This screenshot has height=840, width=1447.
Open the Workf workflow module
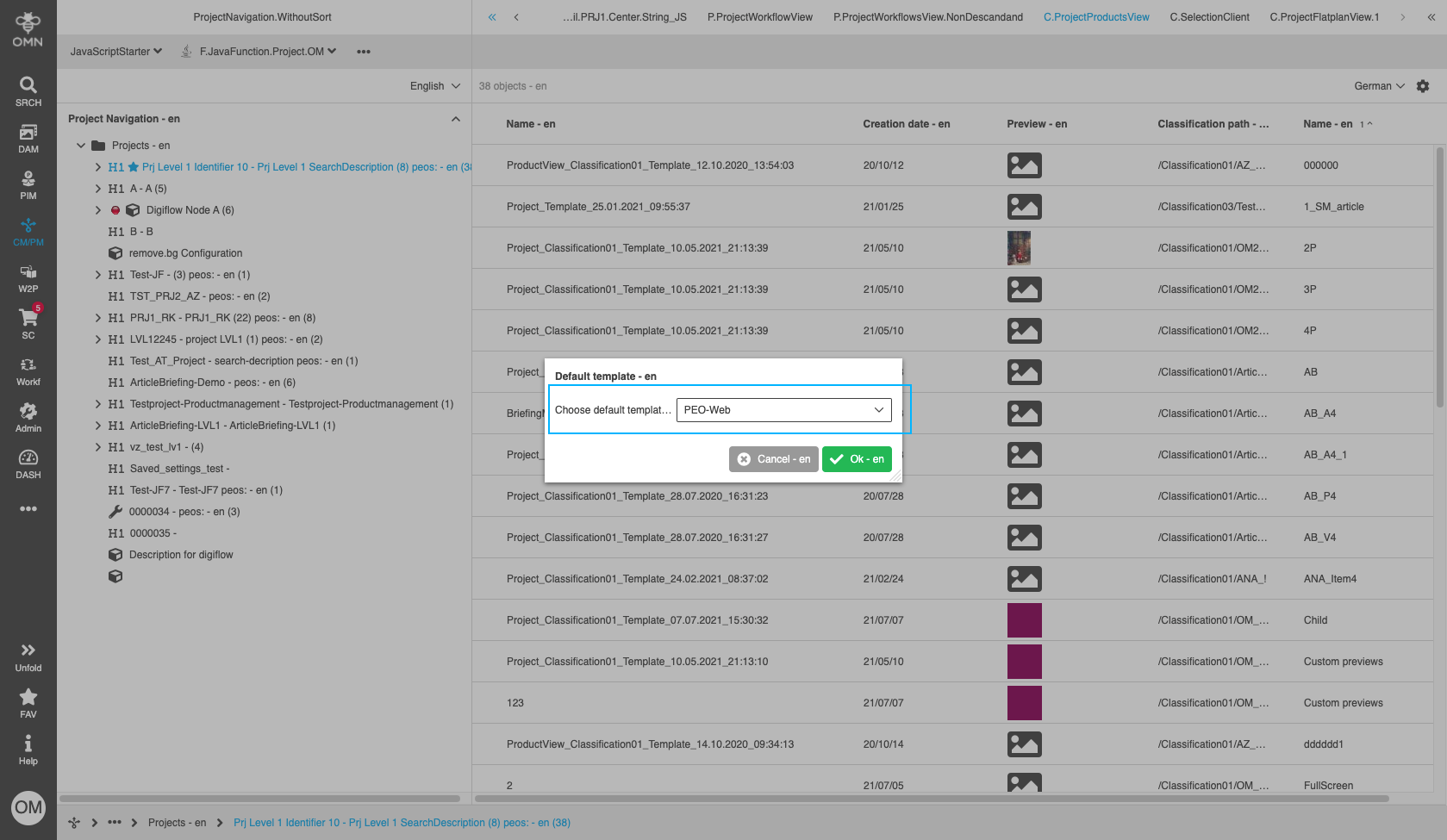pos(28,370)
